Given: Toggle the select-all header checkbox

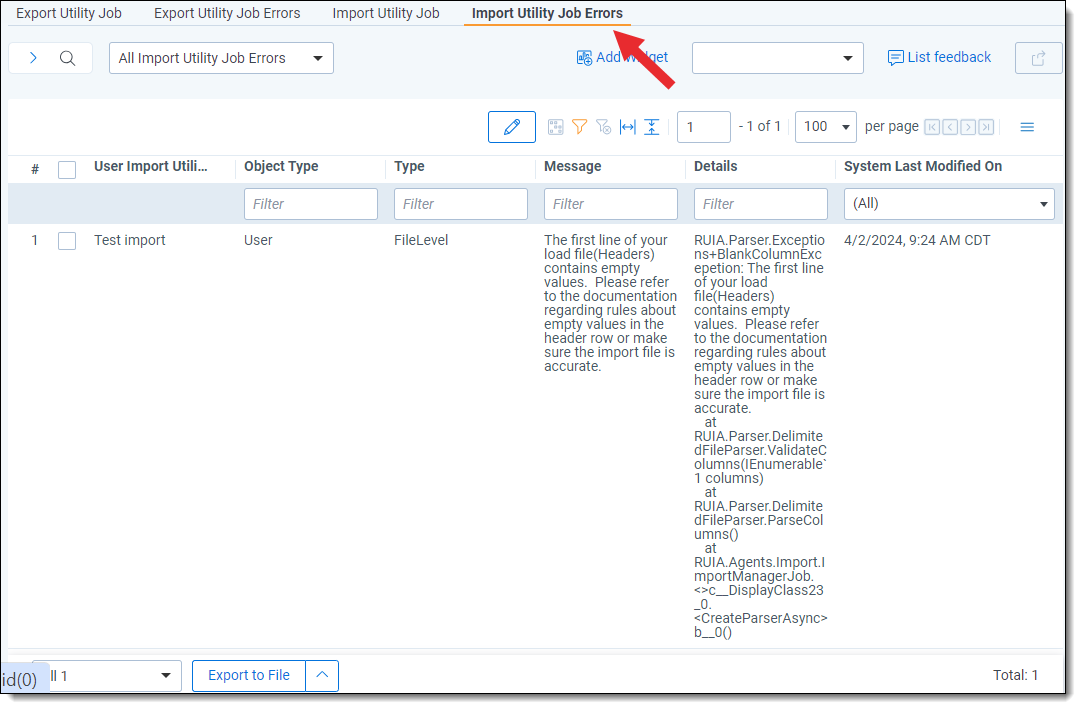Looking at the screenshot, I should pyautogui.click(x=67, y=169).
